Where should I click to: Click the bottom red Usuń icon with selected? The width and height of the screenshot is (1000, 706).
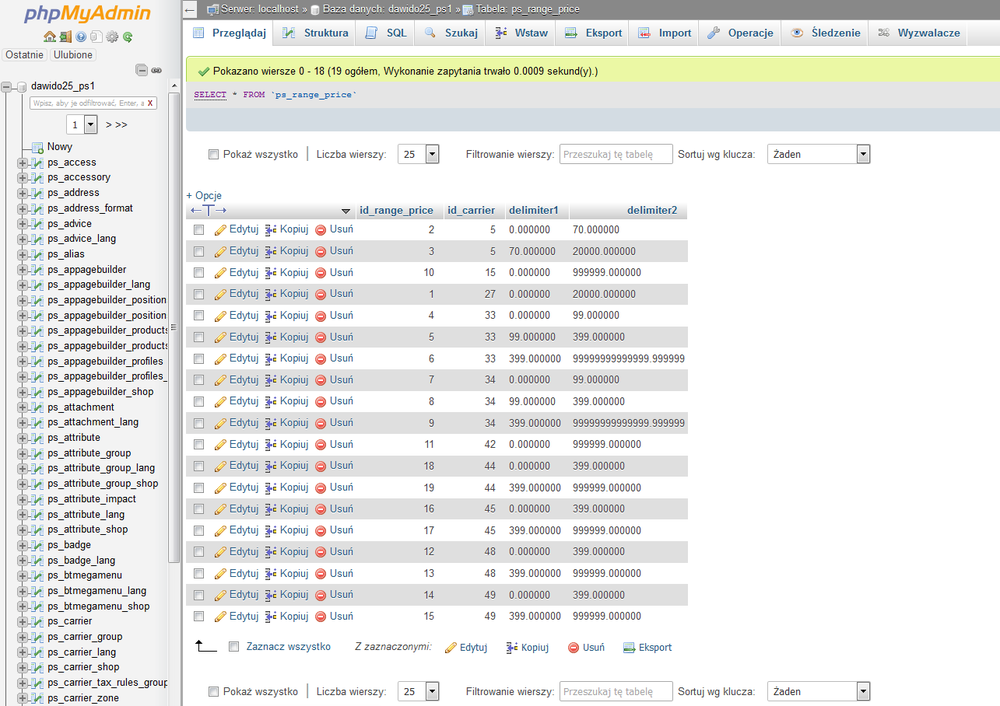pos(573,647)
